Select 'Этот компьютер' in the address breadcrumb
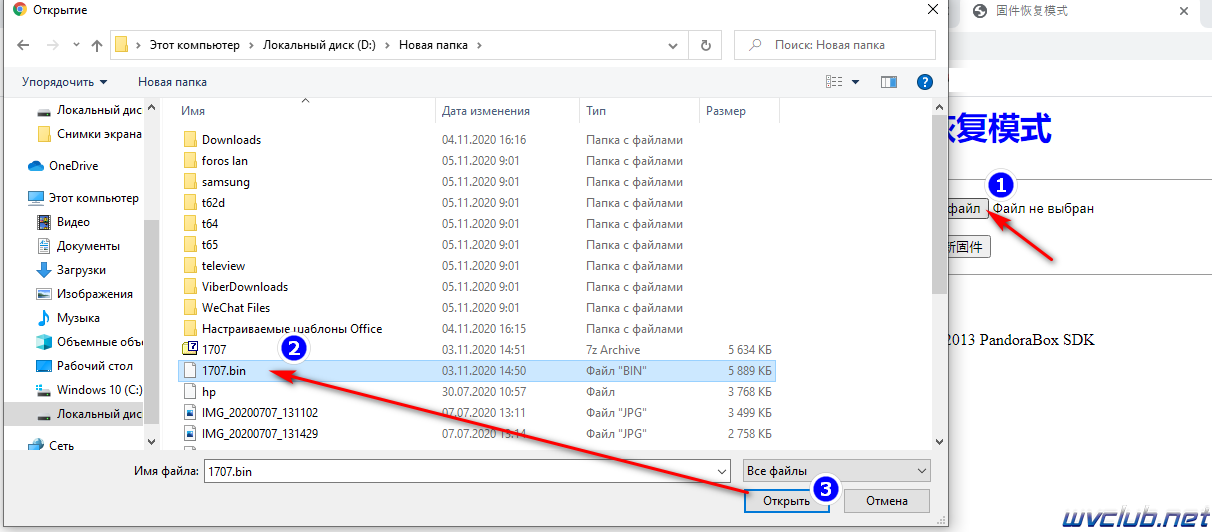The width and height of the screenshot is (1212, 532). point(195,45)
